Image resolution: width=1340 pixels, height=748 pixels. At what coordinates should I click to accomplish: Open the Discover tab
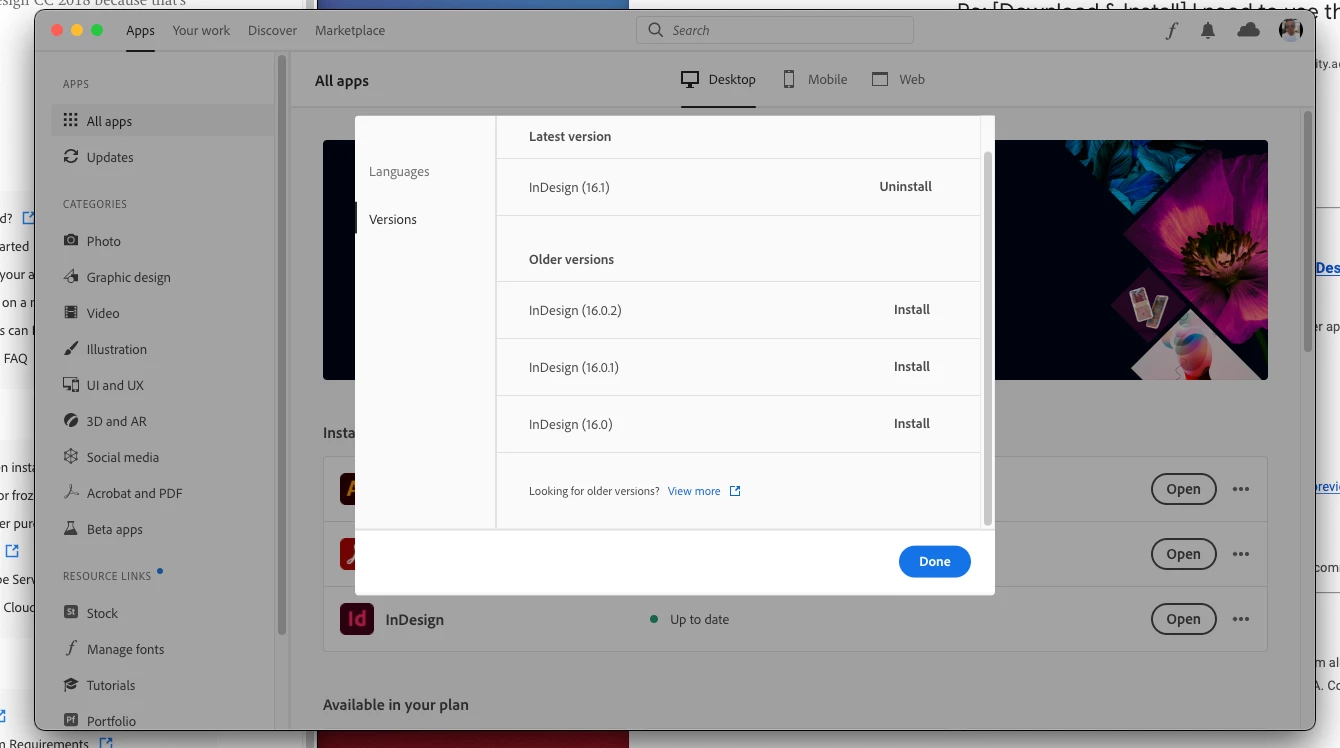point(272,30)
